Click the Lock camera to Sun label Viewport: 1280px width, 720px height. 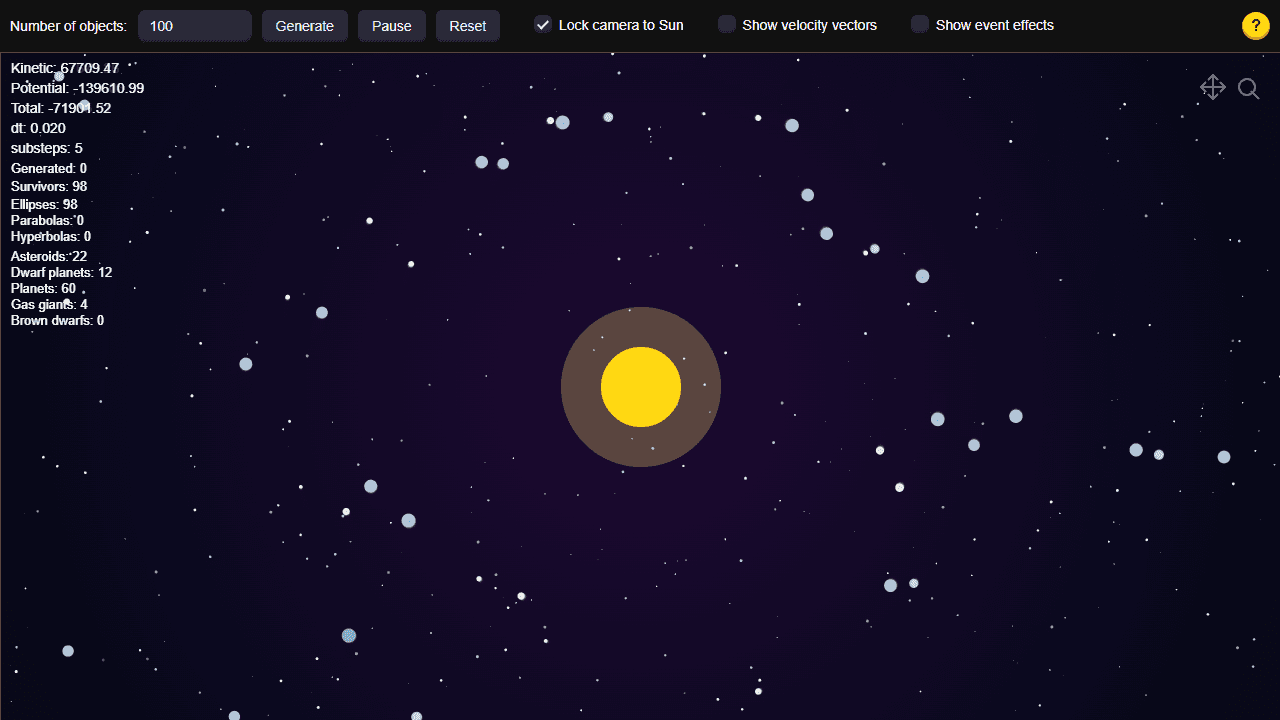(x=621, y=25)
